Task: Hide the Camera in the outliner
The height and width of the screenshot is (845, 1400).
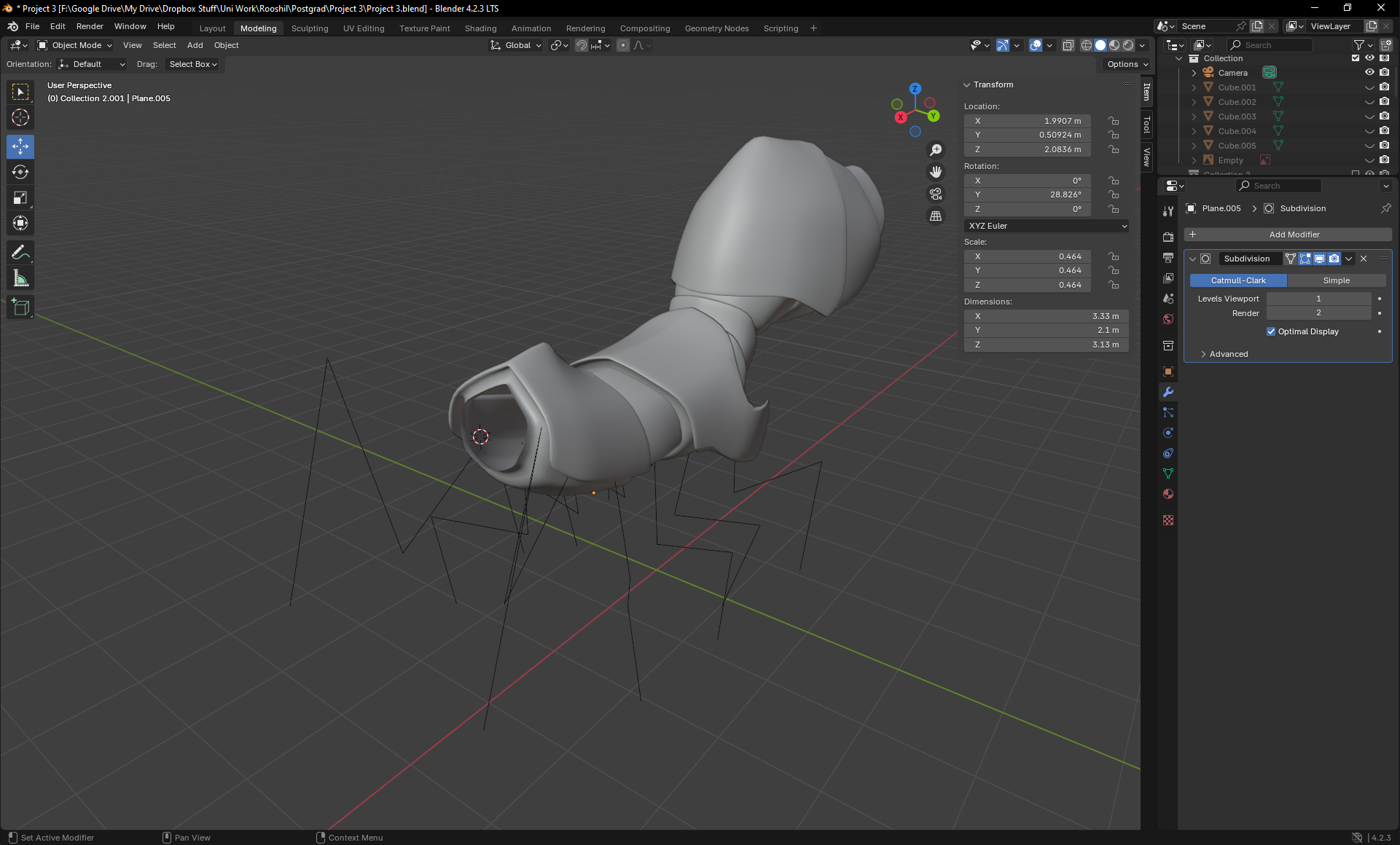Action: (1369, 72)
